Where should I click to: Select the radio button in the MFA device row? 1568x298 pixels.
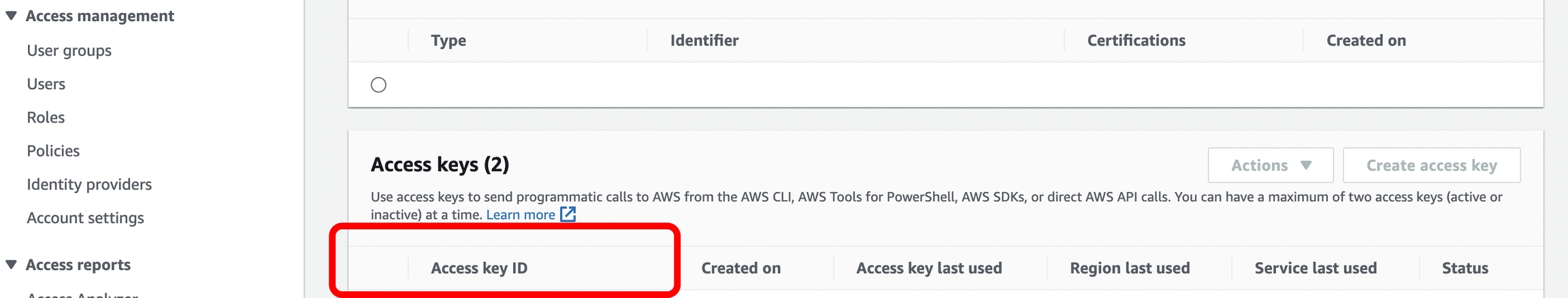point(378,85)
